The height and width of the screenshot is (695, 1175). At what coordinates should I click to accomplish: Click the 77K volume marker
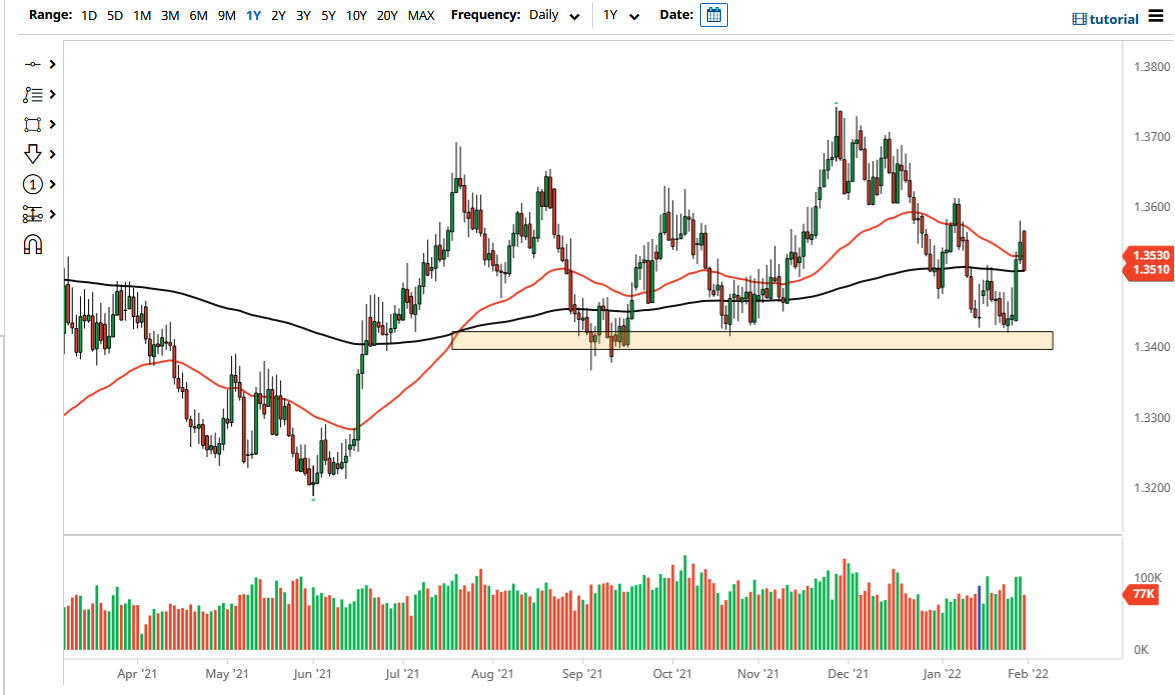(x=1140, y=595)
